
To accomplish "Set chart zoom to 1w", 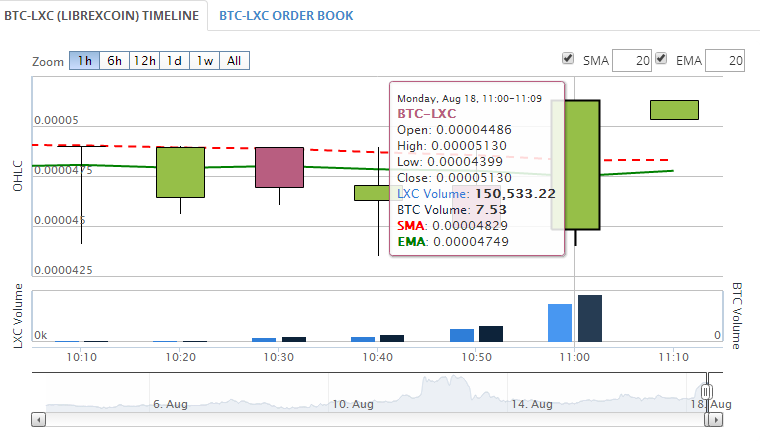I will [x=205, y=61].
